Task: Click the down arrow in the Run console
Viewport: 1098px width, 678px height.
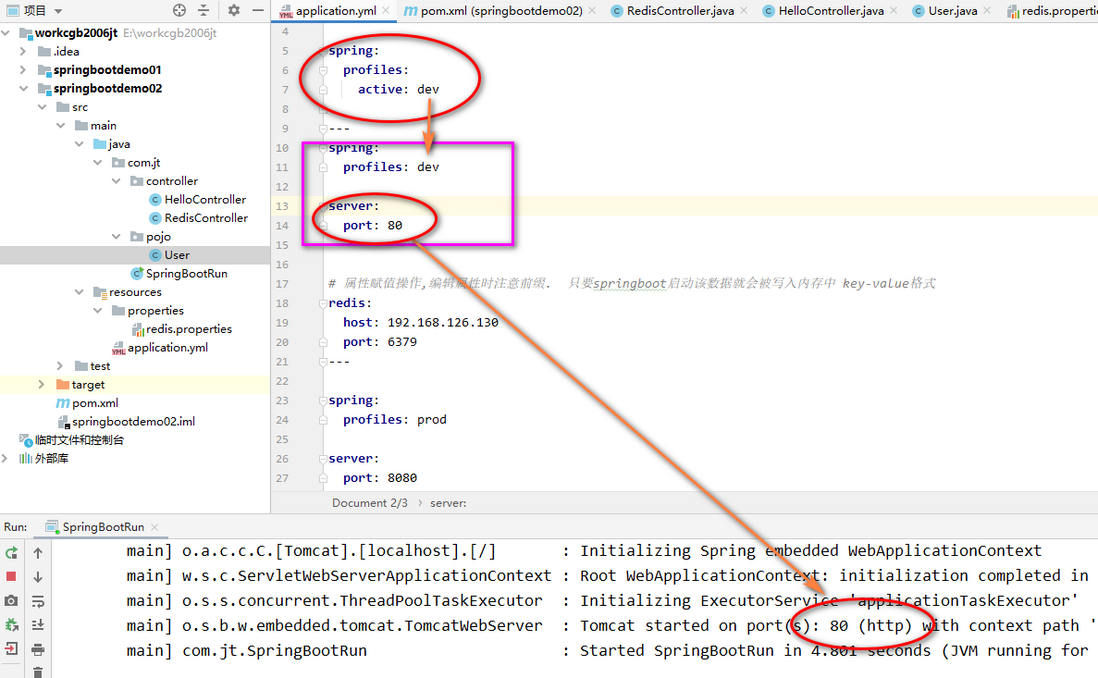Action: pyautogui.click(x=38, y=577)
